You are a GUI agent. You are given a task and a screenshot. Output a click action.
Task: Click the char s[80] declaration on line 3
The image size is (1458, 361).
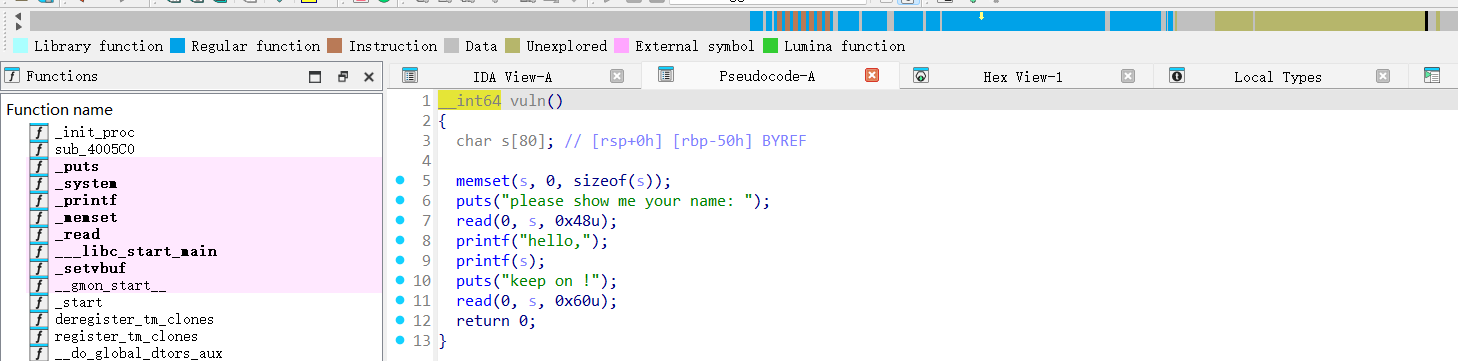click(505, 141)
